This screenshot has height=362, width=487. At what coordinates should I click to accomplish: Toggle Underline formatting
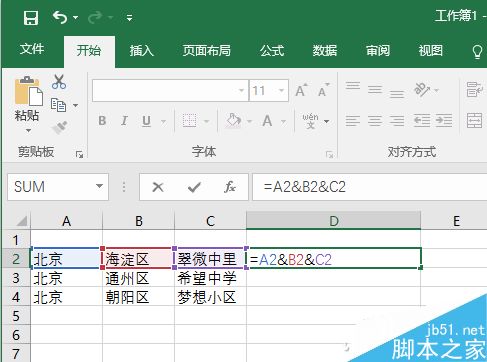point(146,121)
